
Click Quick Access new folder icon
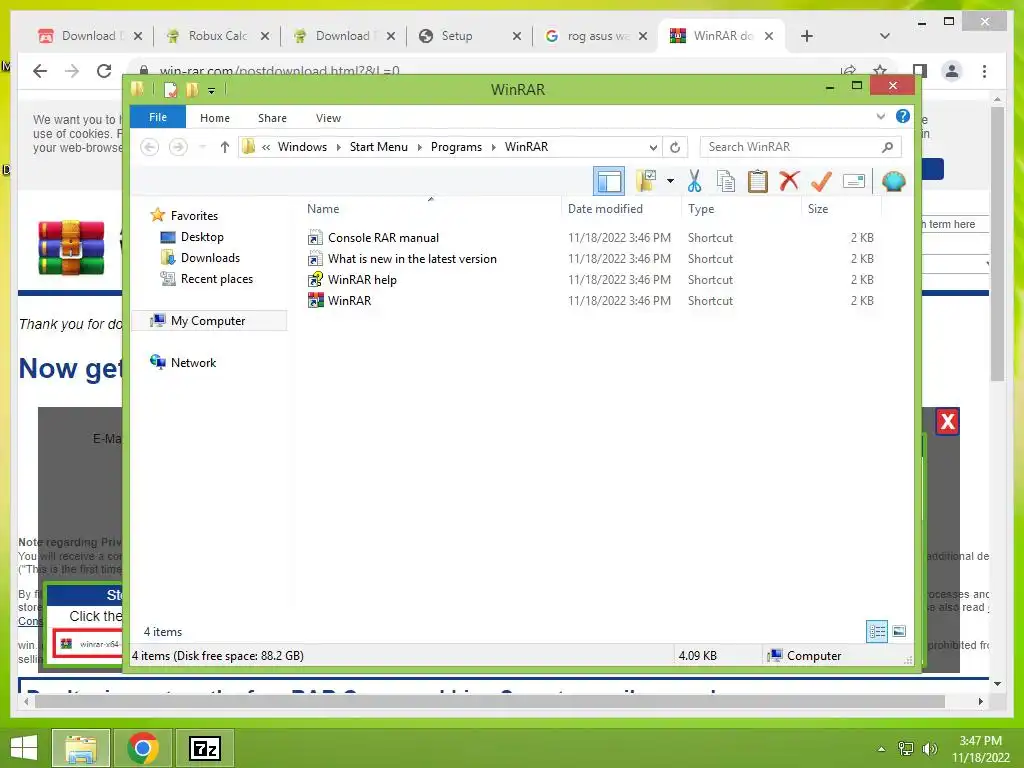pos(192,90)
